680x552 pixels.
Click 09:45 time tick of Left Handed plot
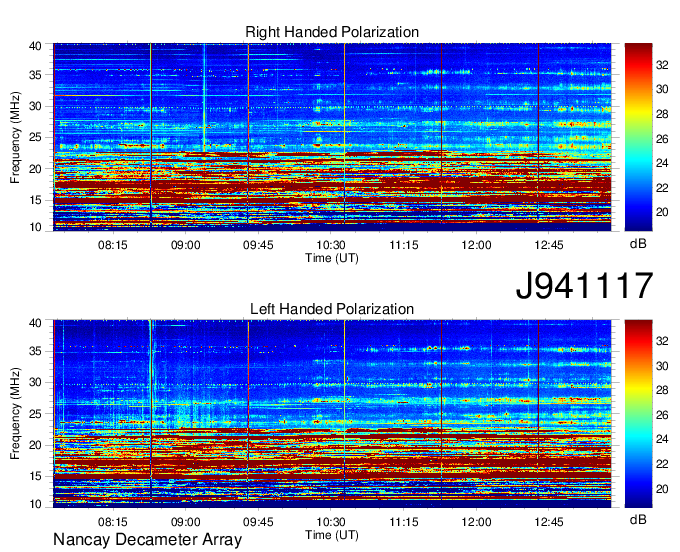coord(258,521)
